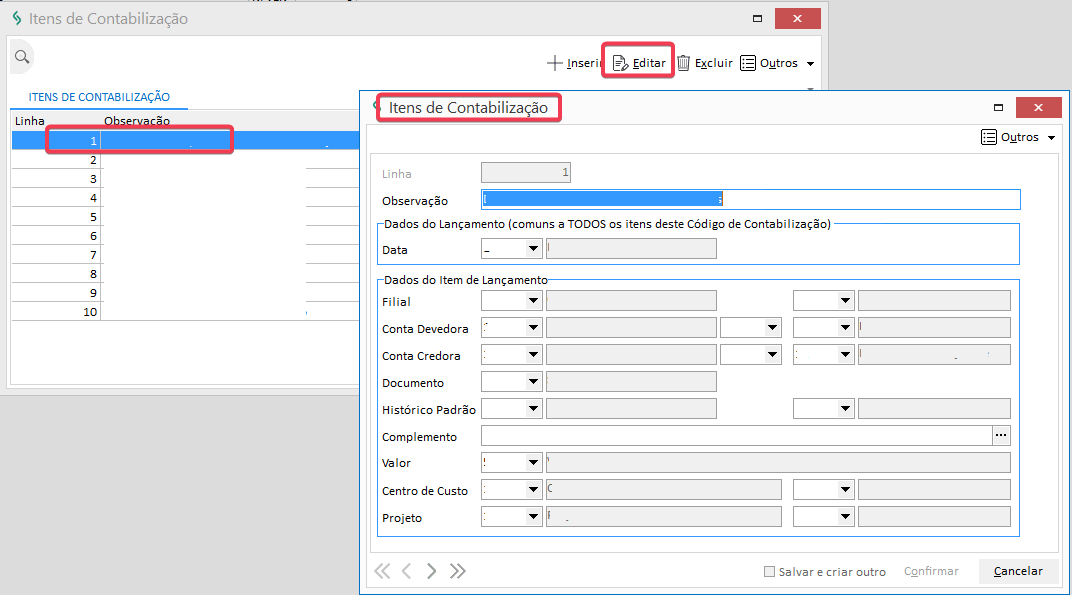Viewport: 1072px width, 595px height.
Task: Select ITENS DE CONTABILIZAÇÃO tab
Action: [99, 97]
